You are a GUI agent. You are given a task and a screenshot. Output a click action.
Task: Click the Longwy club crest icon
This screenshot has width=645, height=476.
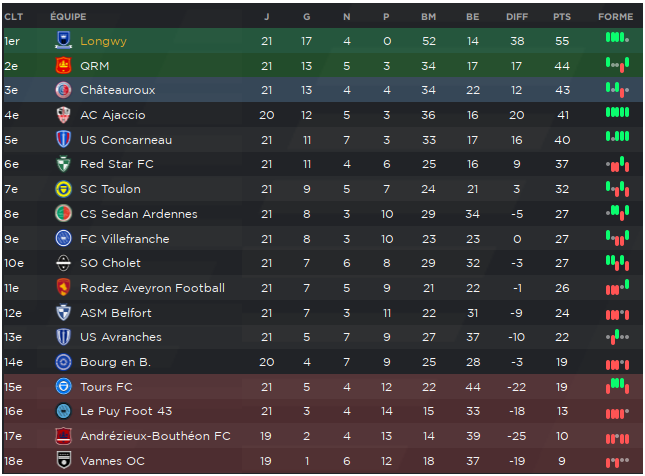pyautogui.click(x=63, y=40)
